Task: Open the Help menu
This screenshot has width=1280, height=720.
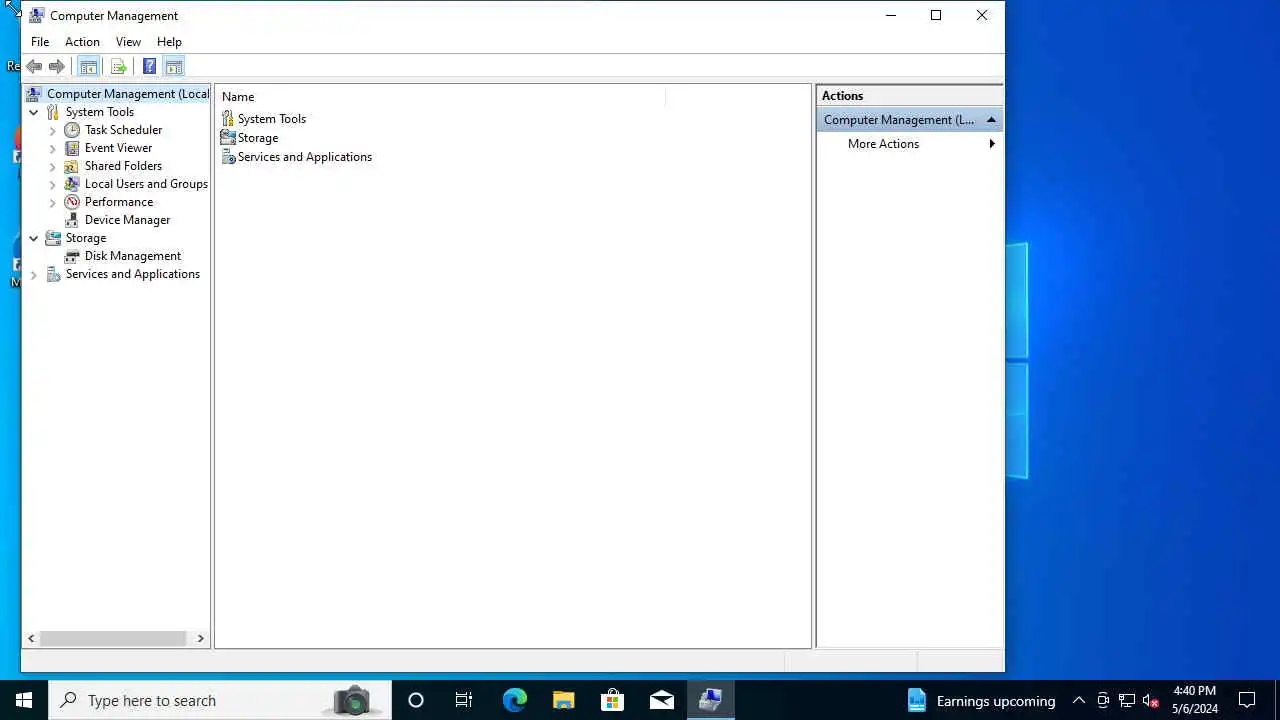Action: (169, 42)
